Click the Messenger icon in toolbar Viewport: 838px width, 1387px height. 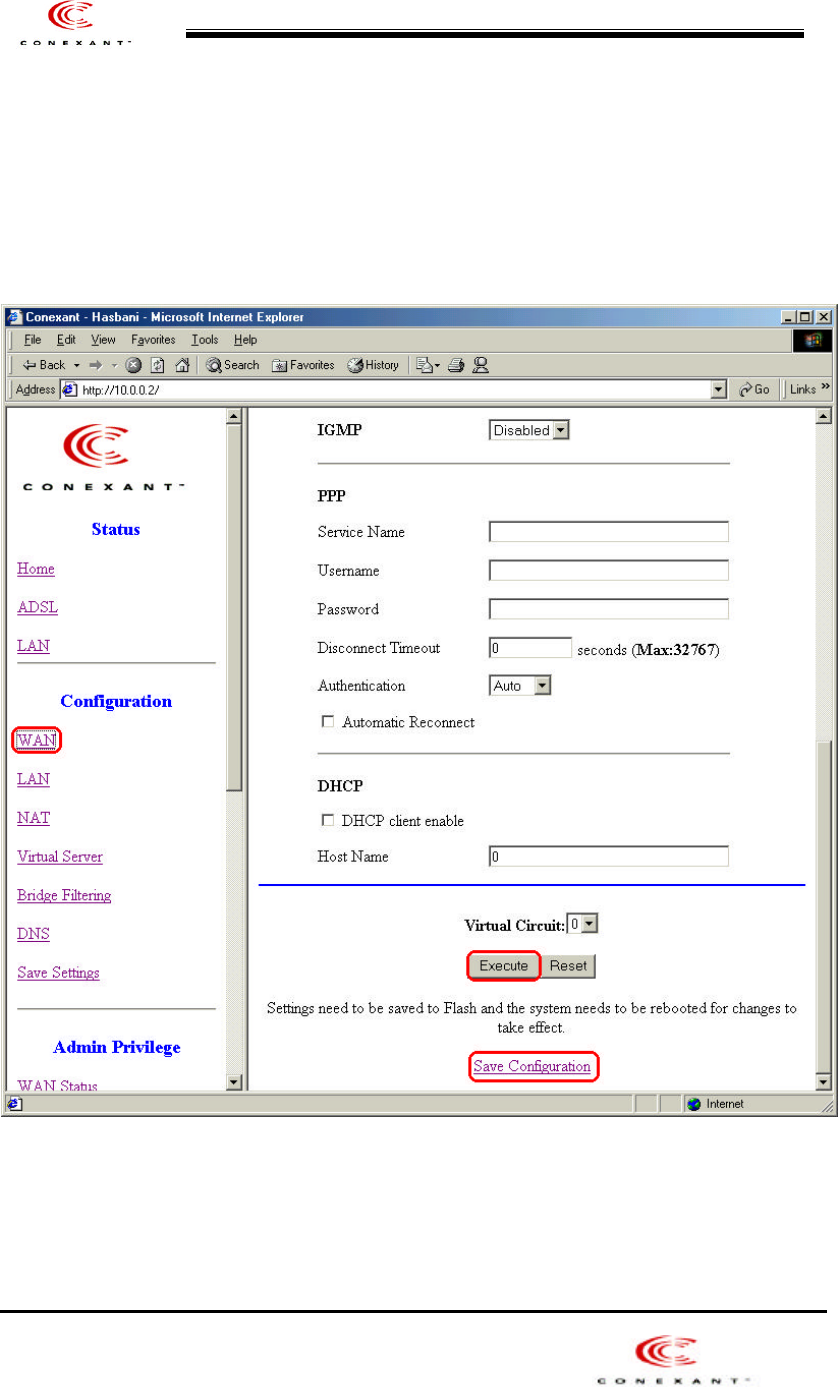[x=480, y=365]
